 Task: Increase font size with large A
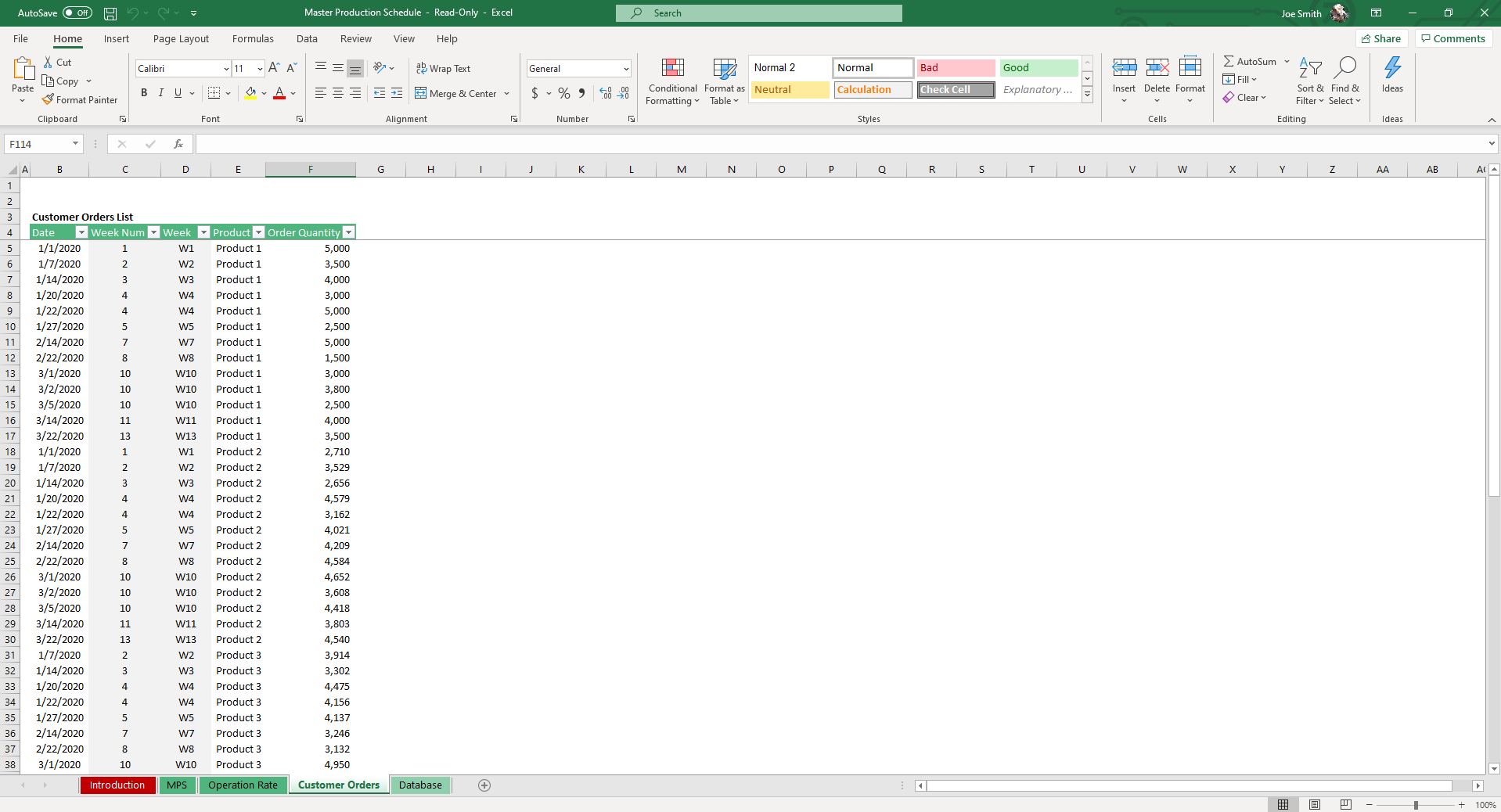(x=274, y=69)
